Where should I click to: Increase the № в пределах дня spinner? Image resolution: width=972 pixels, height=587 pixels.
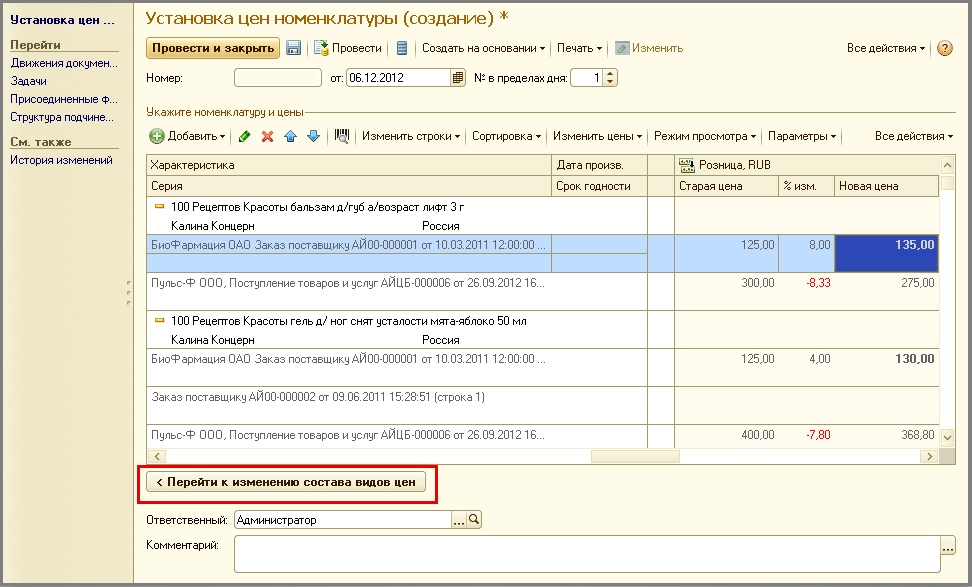(610, 74)
